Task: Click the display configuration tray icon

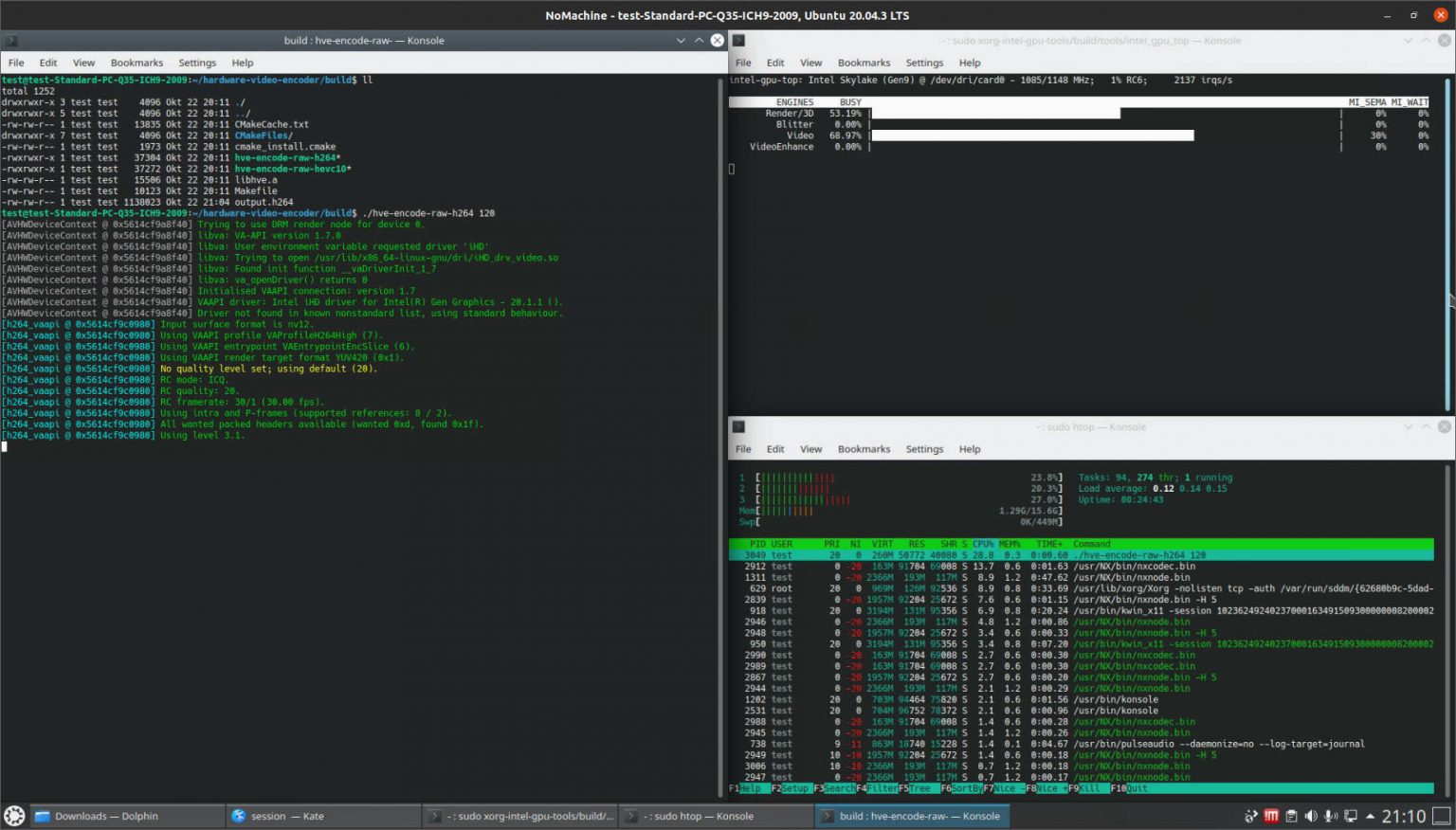Action: pyautogui.click(x=1351, y=816)
